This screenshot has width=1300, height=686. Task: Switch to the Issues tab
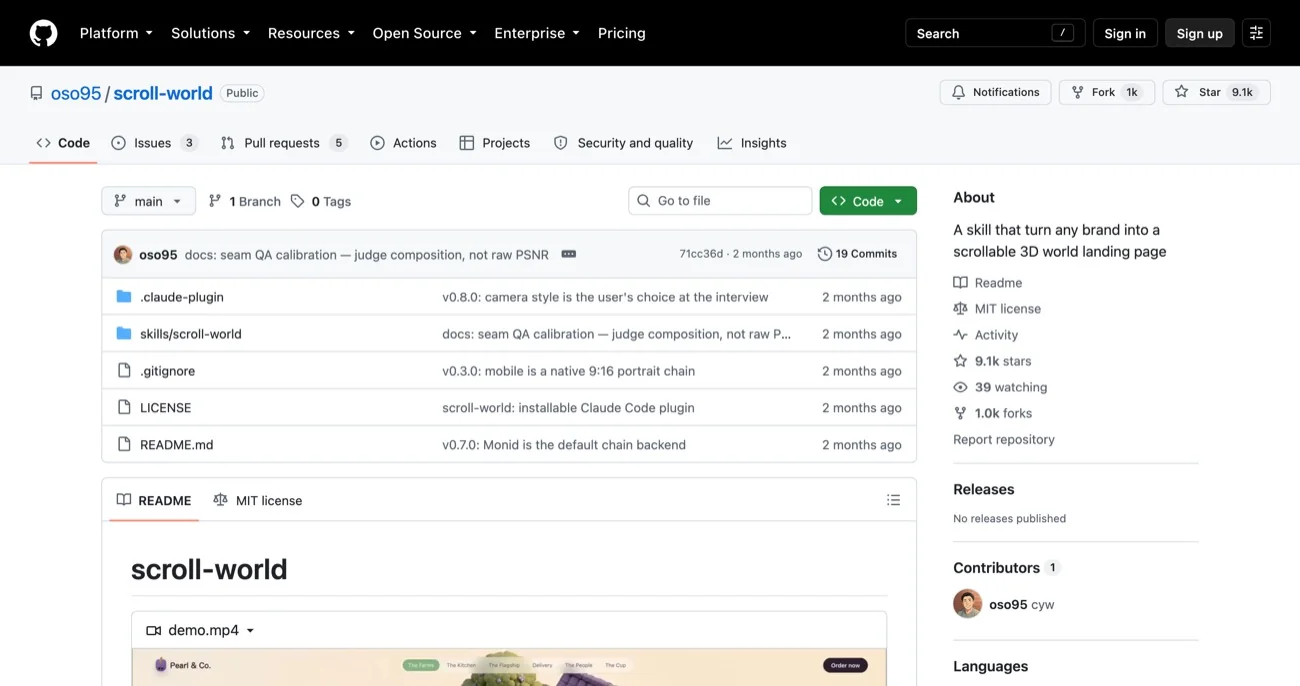(154, 143)
